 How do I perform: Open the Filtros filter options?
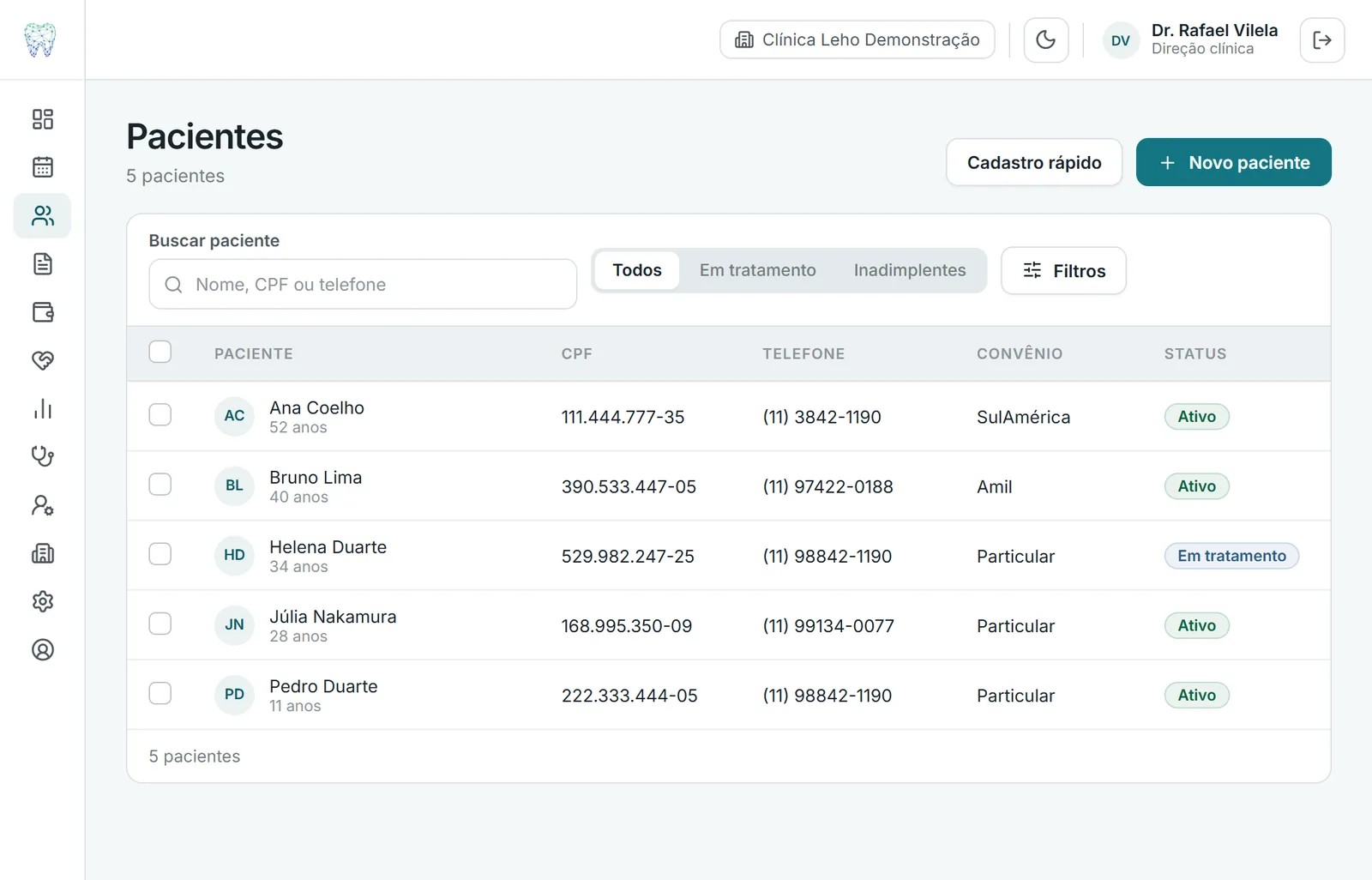tap(1063, 271)
